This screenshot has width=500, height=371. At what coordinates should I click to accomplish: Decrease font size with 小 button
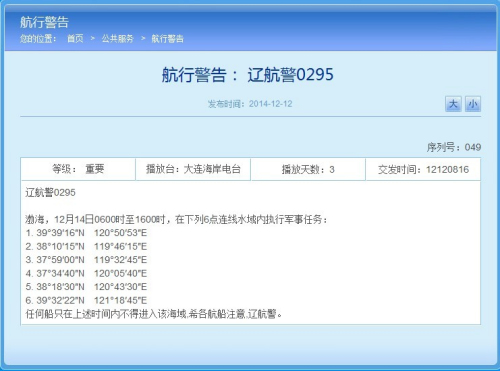click(473, 104)
